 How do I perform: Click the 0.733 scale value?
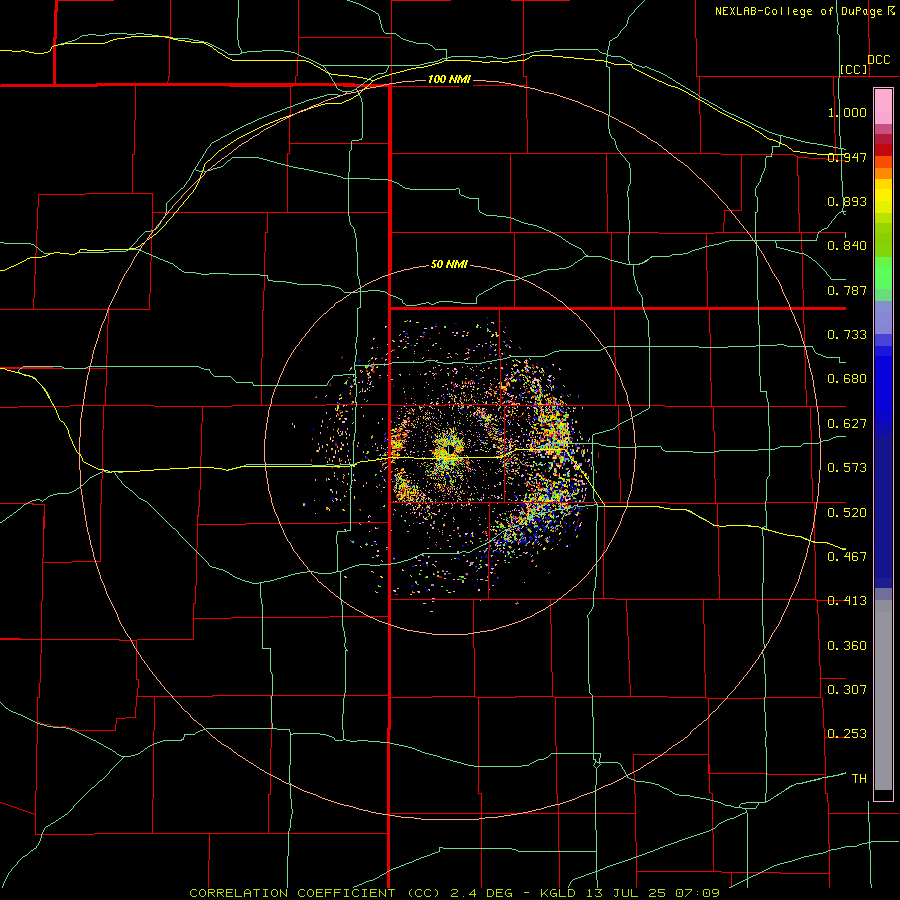pos(847,335)
